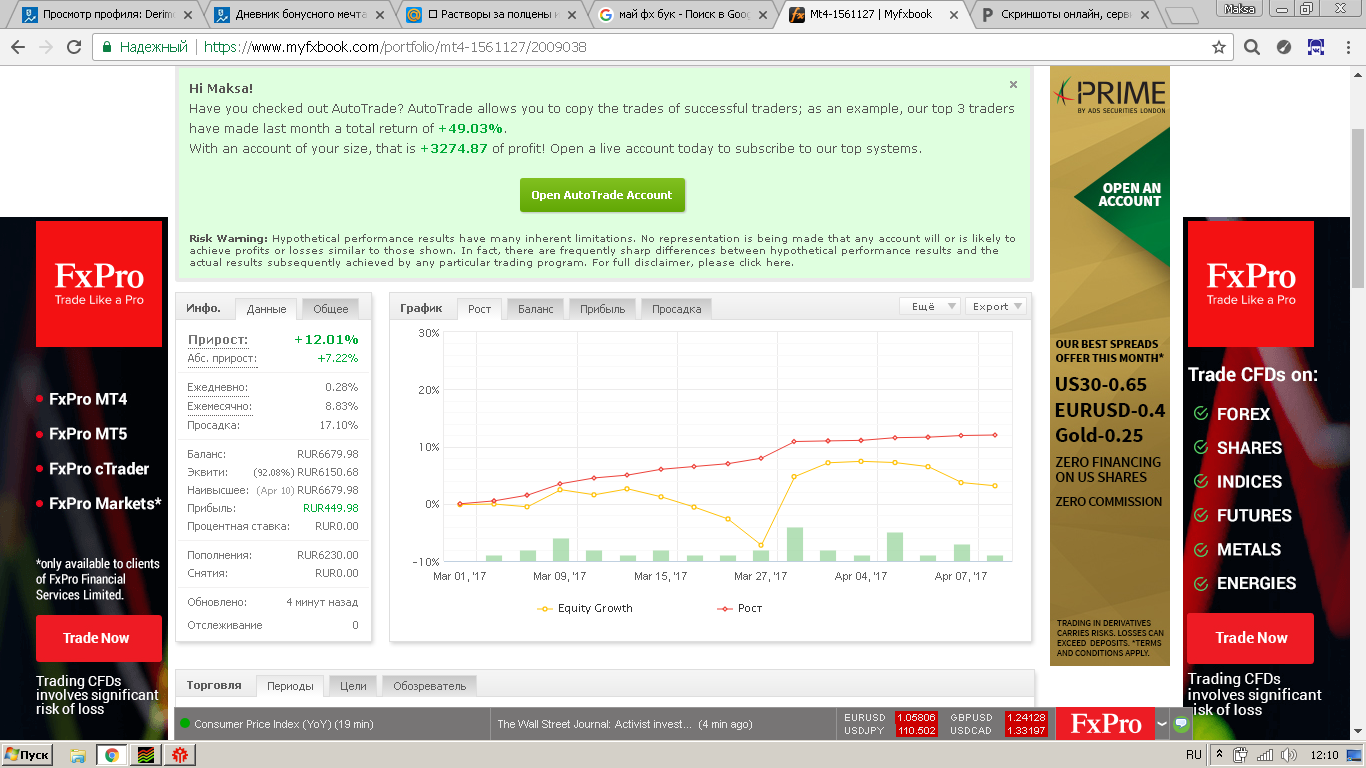Open the Export dropdown
1366x768 pixels.
997,306
